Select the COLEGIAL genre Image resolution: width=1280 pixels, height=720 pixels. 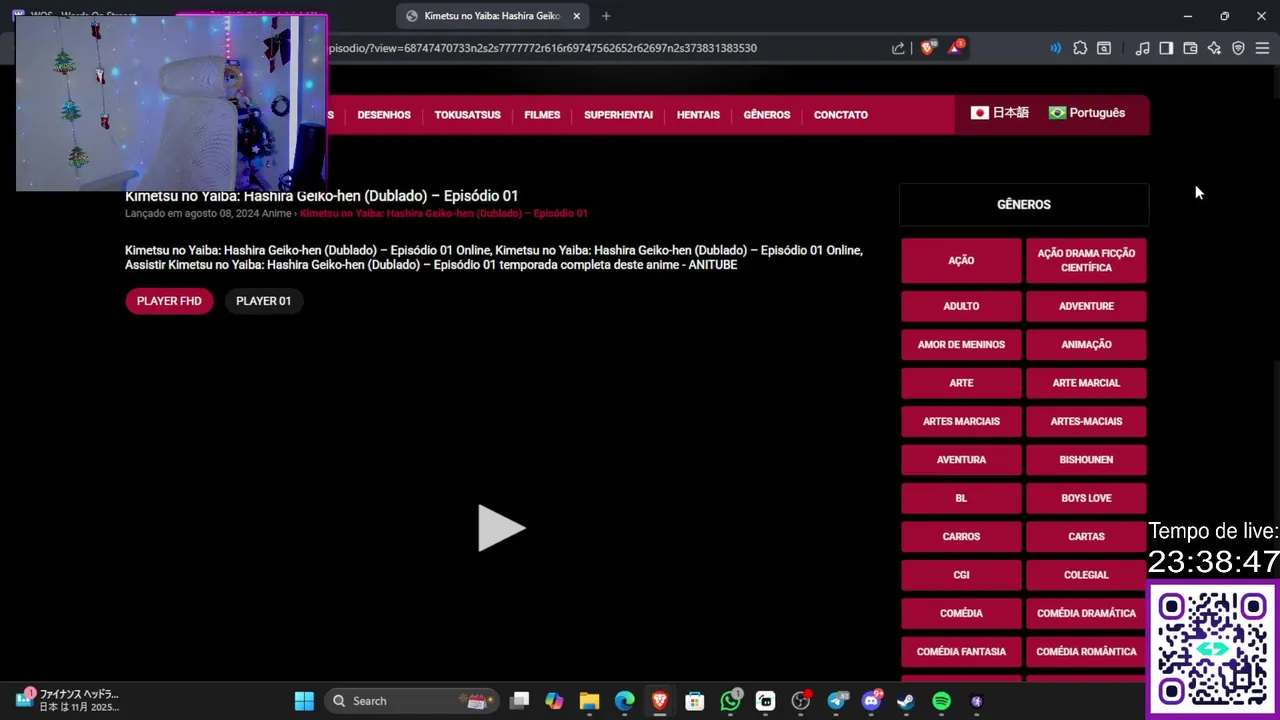pos(1086,575)
